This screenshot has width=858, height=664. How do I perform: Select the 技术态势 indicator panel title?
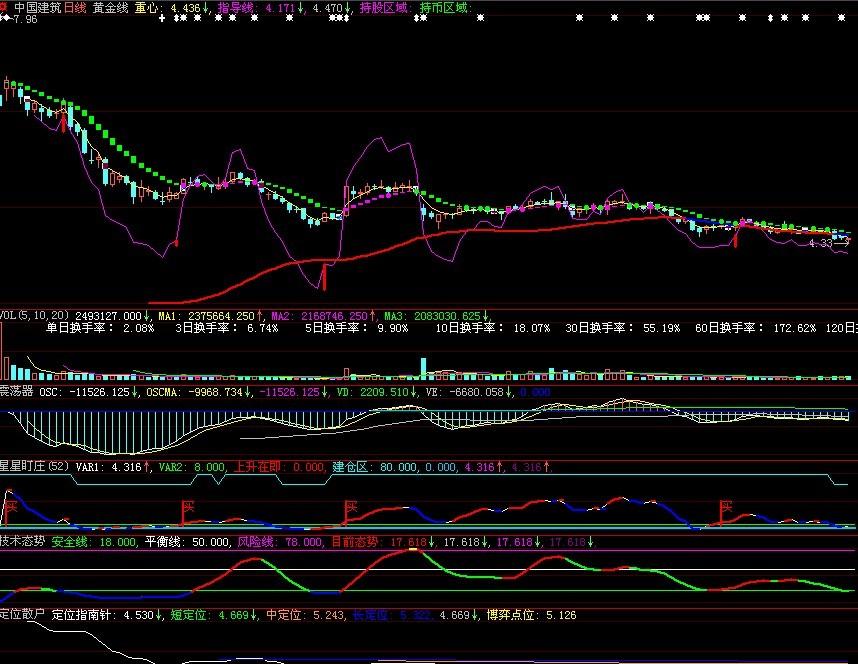pos(22,541)
